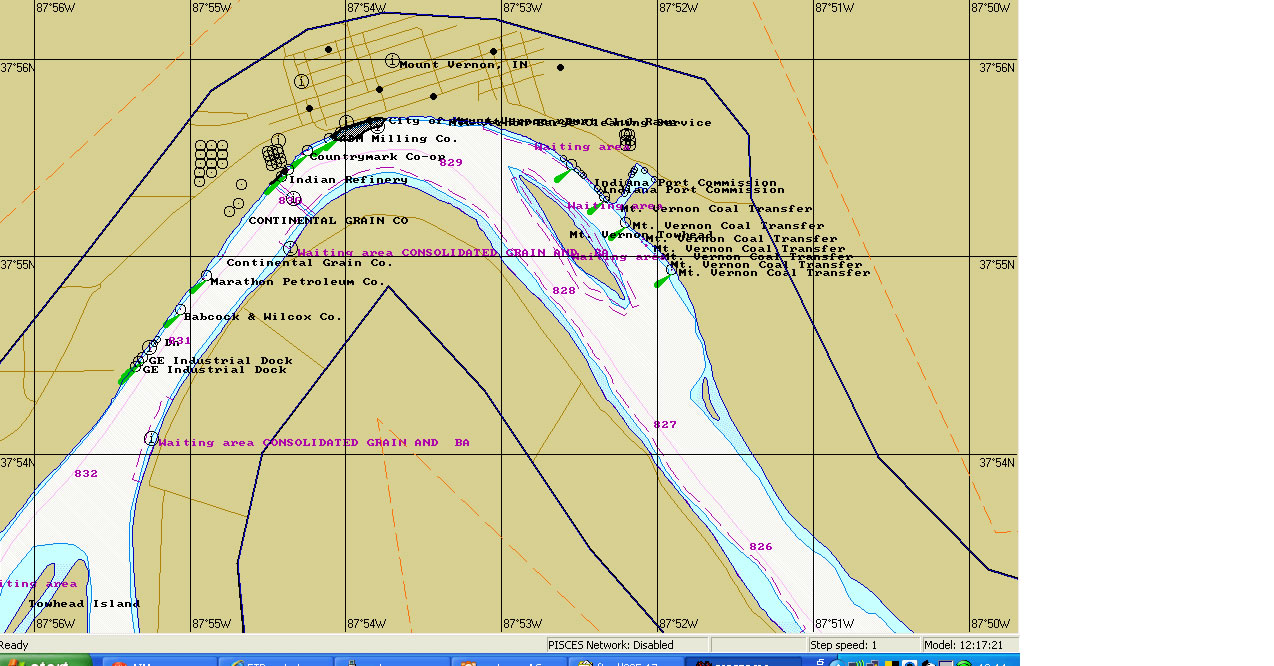Click info marker west of Mount Vernon streets

(x=301, y=81)
